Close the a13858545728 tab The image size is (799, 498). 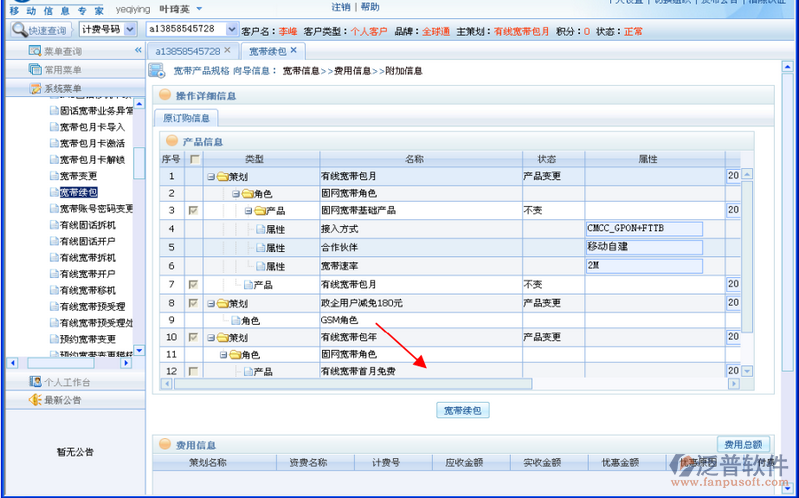tap(228, 50)
